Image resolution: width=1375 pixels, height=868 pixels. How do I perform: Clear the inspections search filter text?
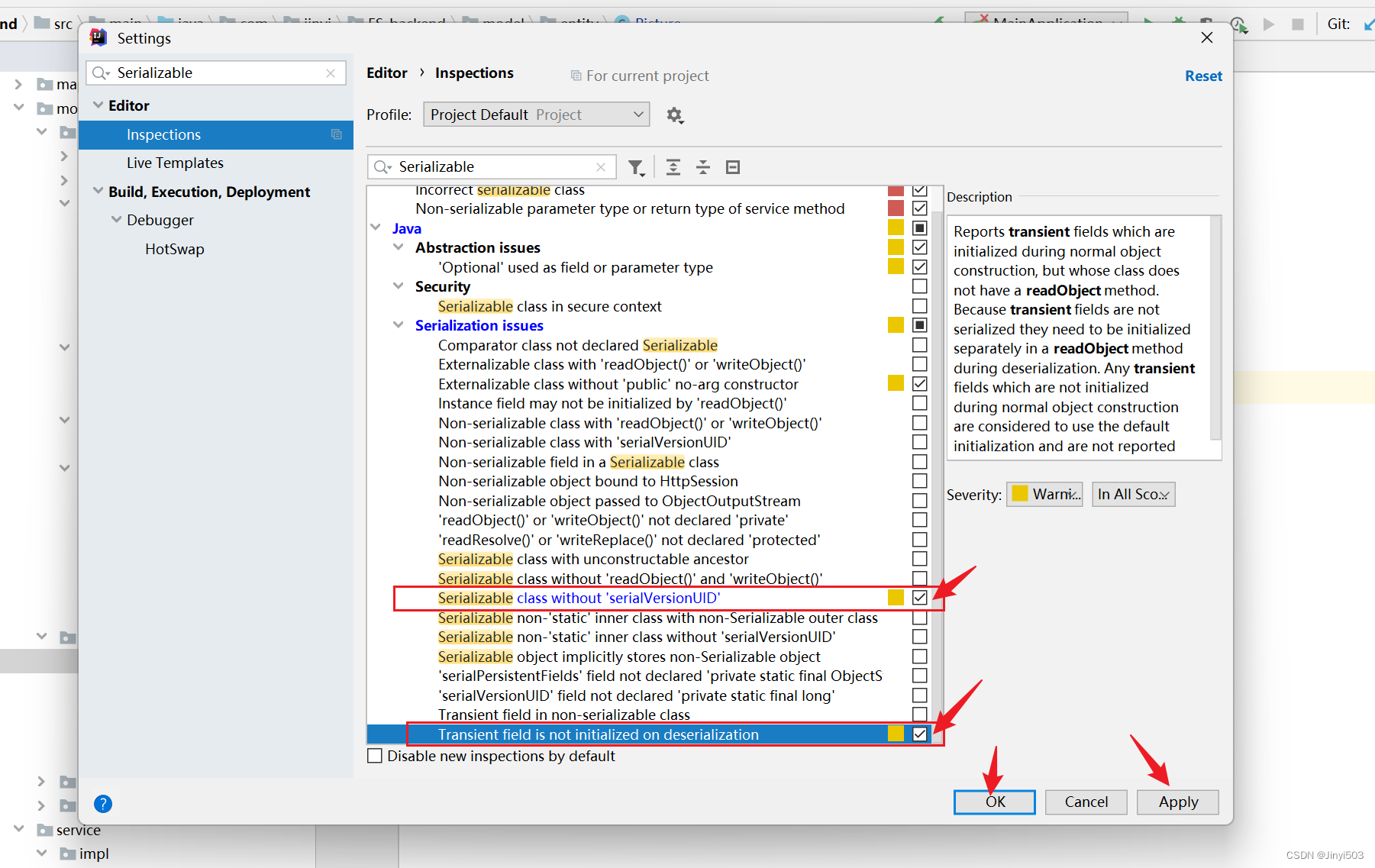tap(601, 167)
